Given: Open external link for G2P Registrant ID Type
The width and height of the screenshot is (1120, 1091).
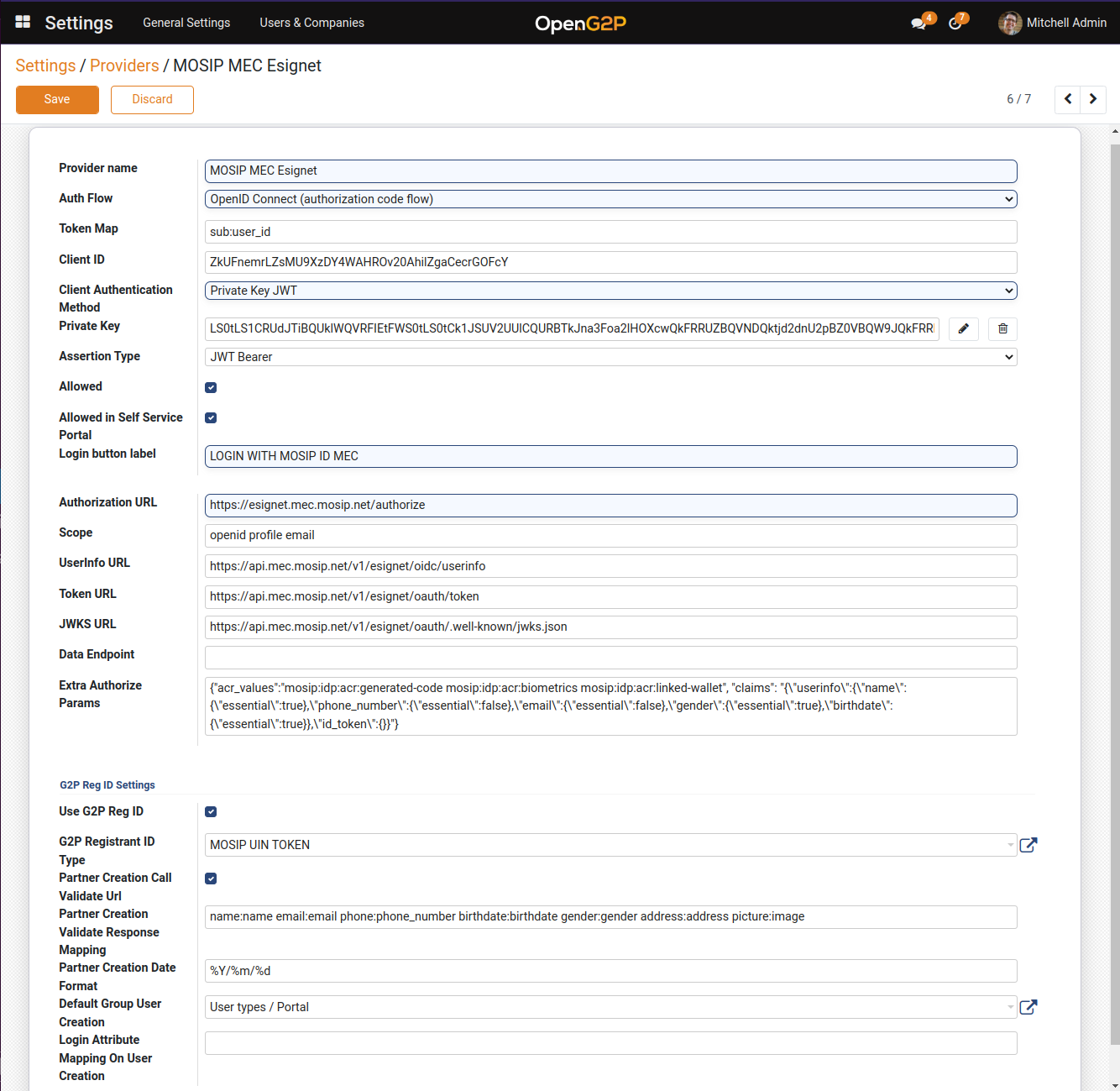Looking at the screenshot, I should pyautogui.click(x=1028, y=845).
